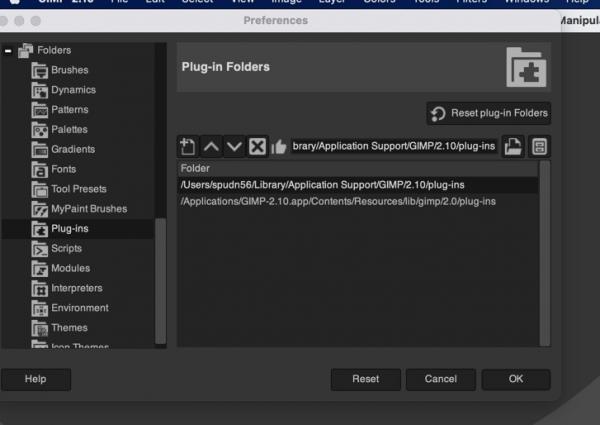Add a new plug-in folder entry
600x425 pixels.
pyautogui.click(x=188, y=147)
